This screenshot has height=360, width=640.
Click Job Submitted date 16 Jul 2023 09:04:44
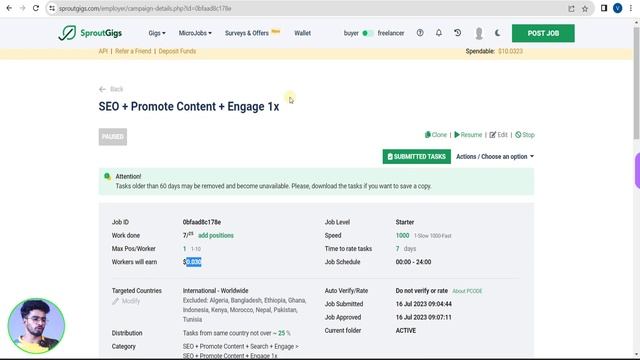[x=424, y=304]
